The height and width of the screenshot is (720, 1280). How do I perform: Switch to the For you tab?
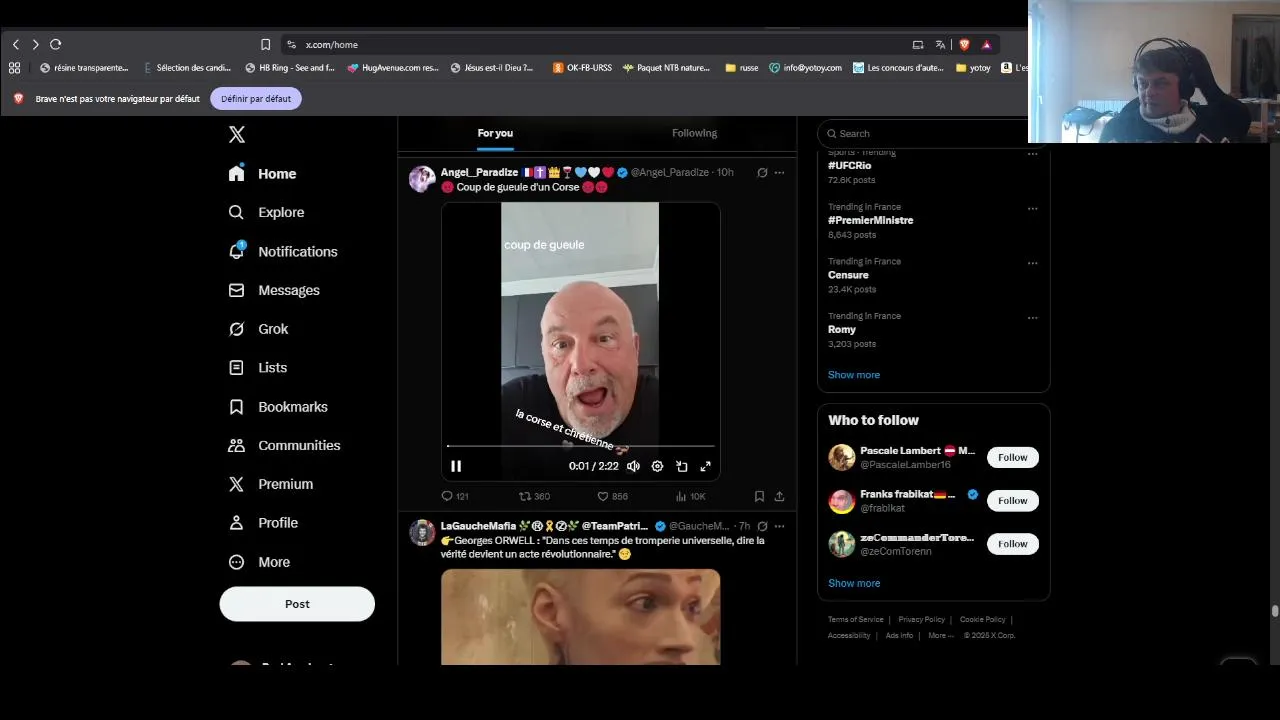(495, 133)
